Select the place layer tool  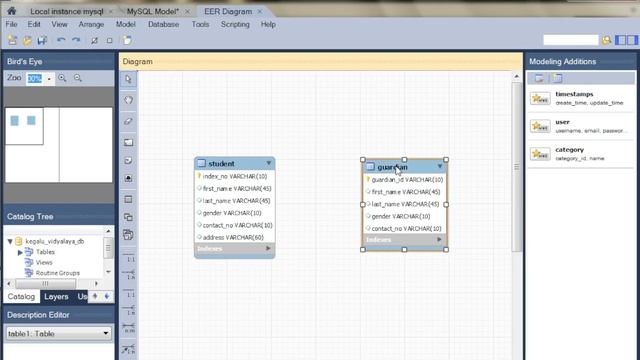pos(129,142)
